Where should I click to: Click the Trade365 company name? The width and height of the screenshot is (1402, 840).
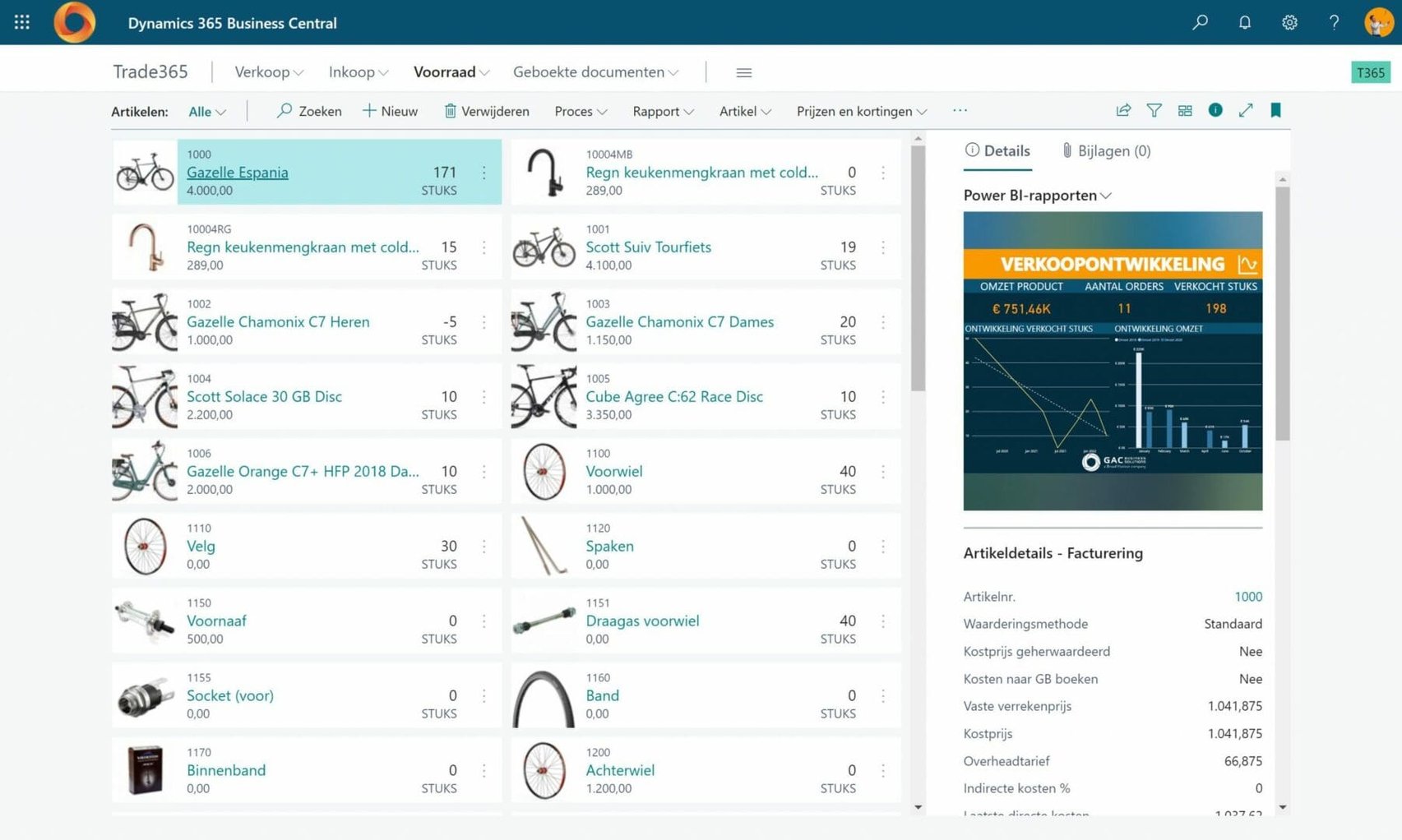(x=150, y=72)
